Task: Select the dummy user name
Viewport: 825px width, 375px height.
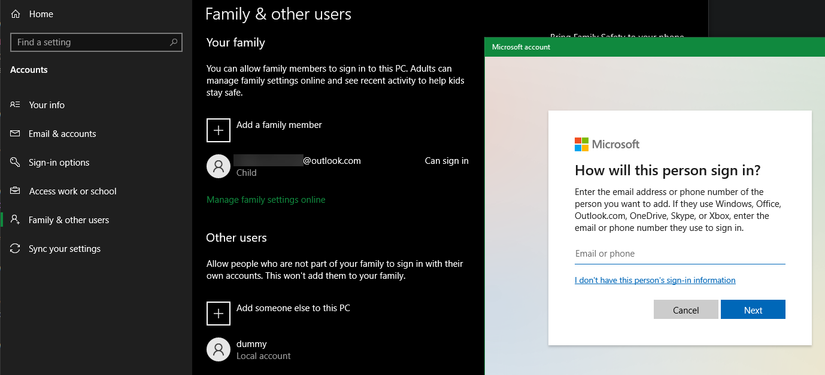Action: coord(251,344)
